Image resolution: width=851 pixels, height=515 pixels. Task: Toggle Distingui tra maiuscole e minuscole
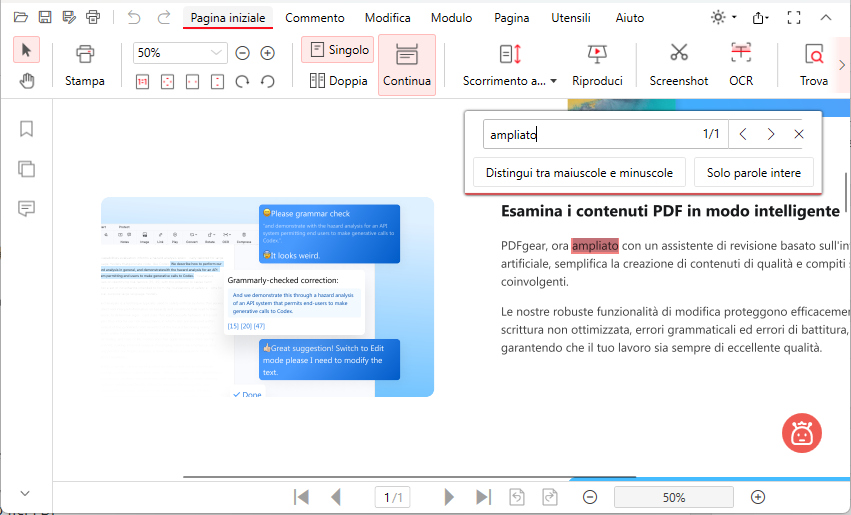pos(579,173)
